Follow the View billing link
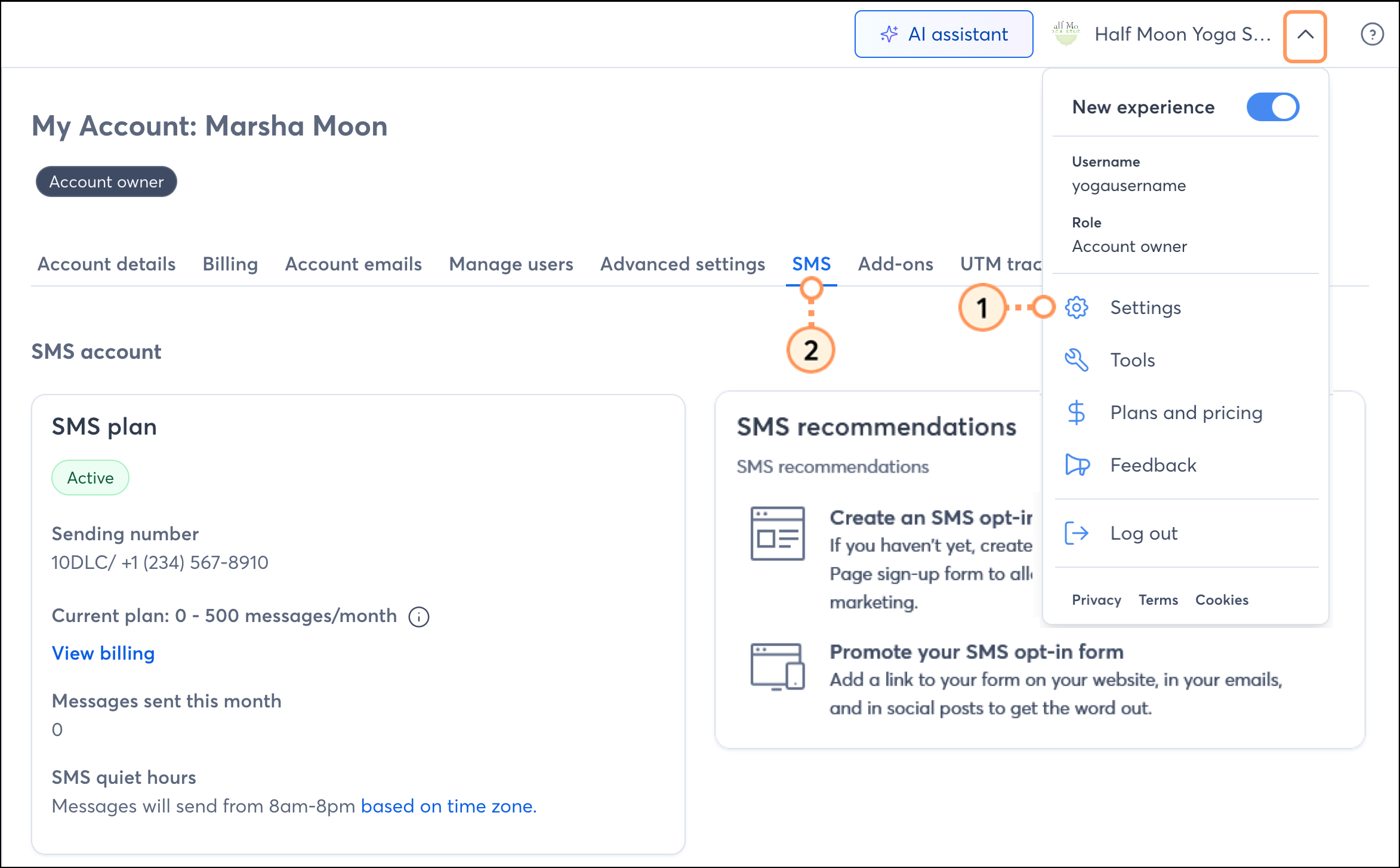The image size is (1400, 868). 103,653
